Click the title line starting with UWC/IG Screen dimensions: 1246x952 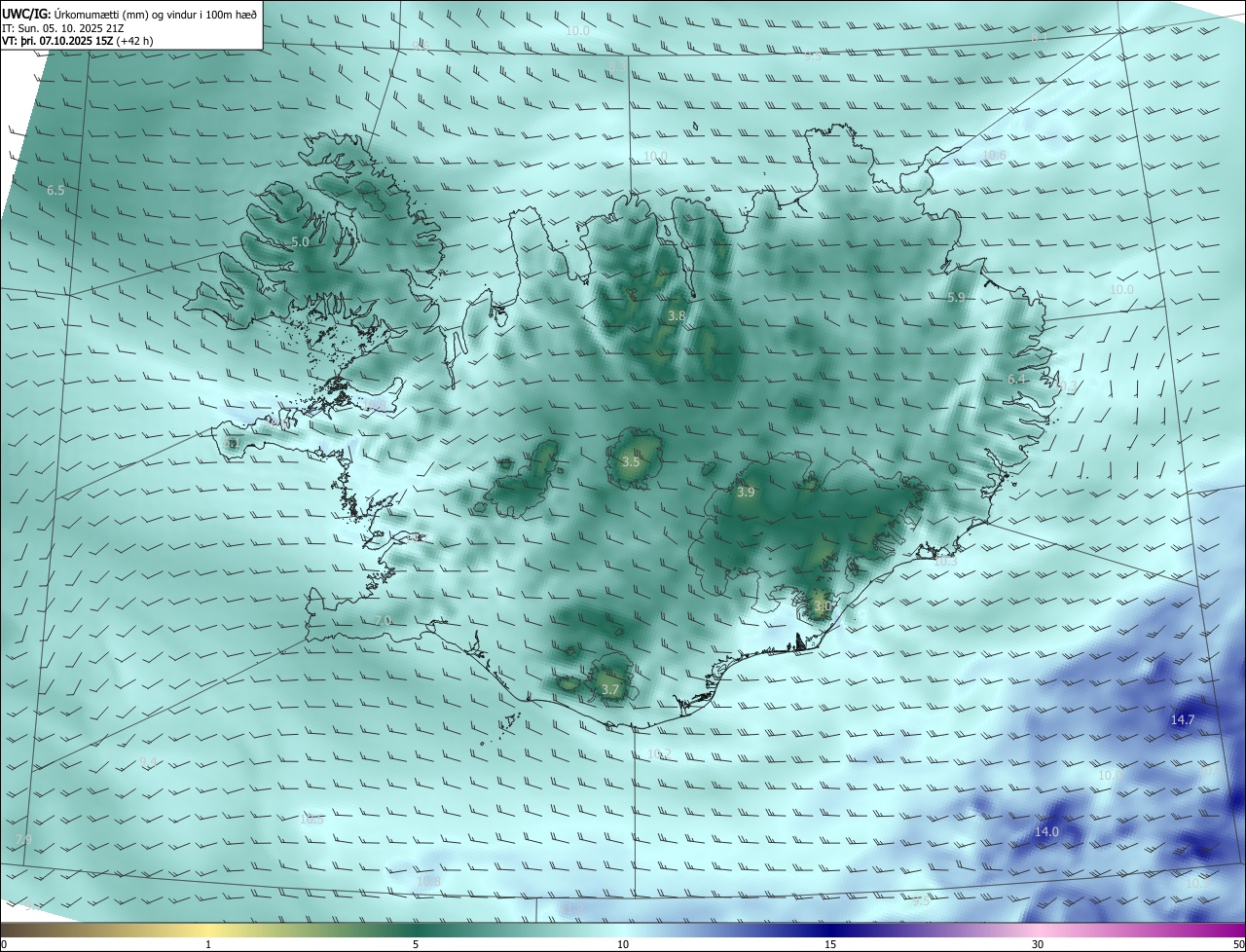[x=129, y=15]
